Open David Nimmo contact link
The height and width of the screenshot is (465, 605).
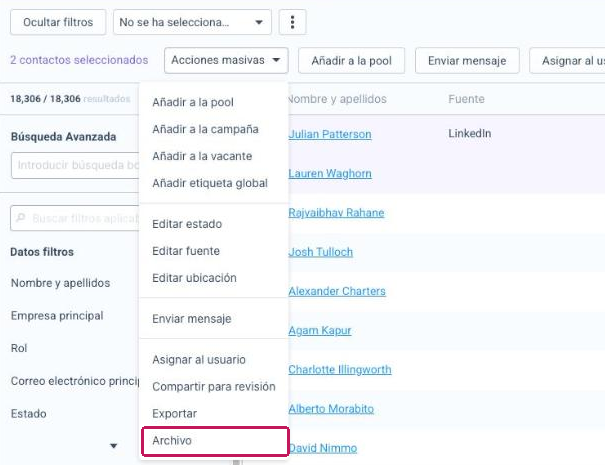point(323,448)
